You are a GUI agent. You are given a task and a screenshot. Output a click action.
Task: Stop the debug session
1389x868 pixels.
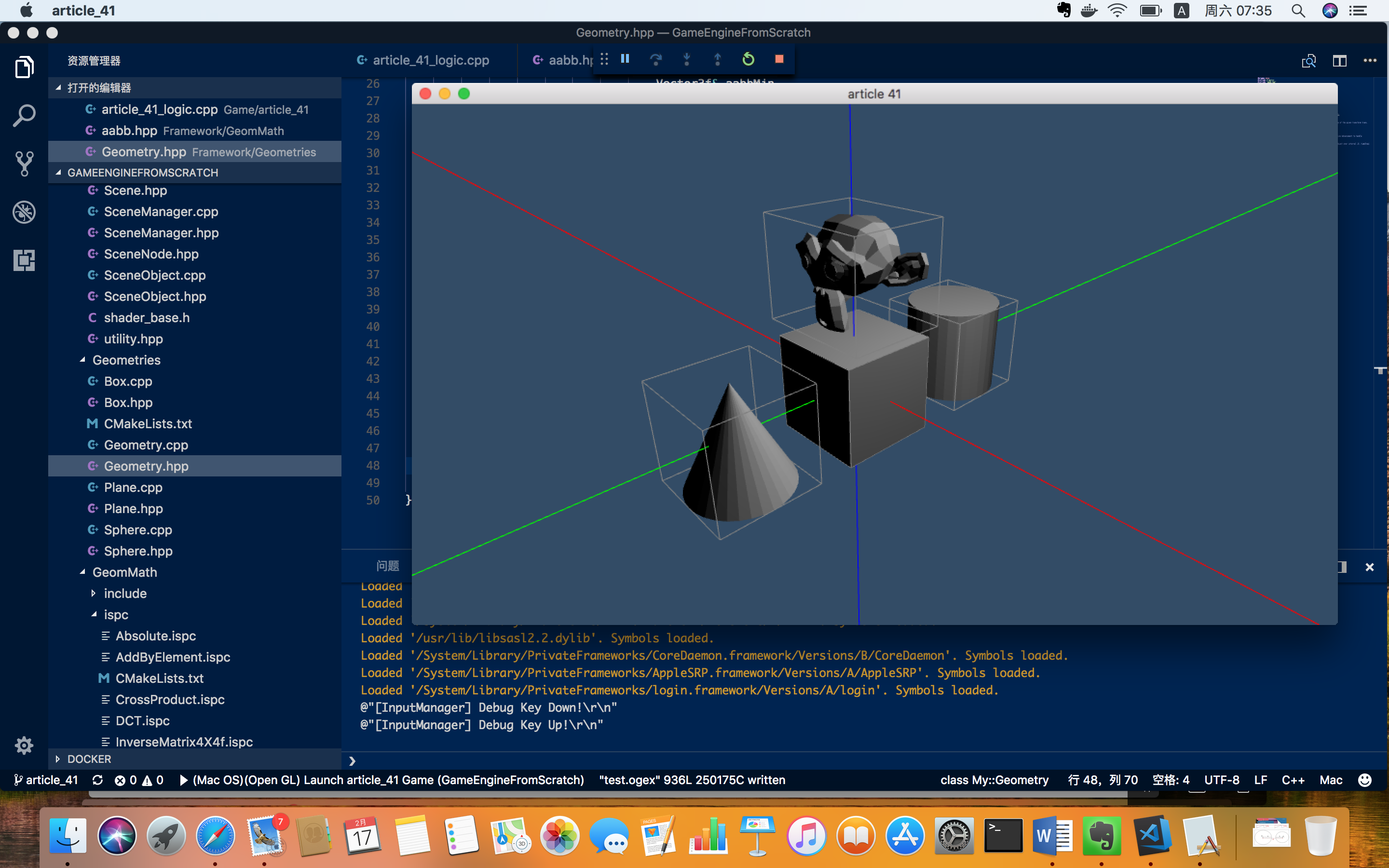(x=779, y=58)
